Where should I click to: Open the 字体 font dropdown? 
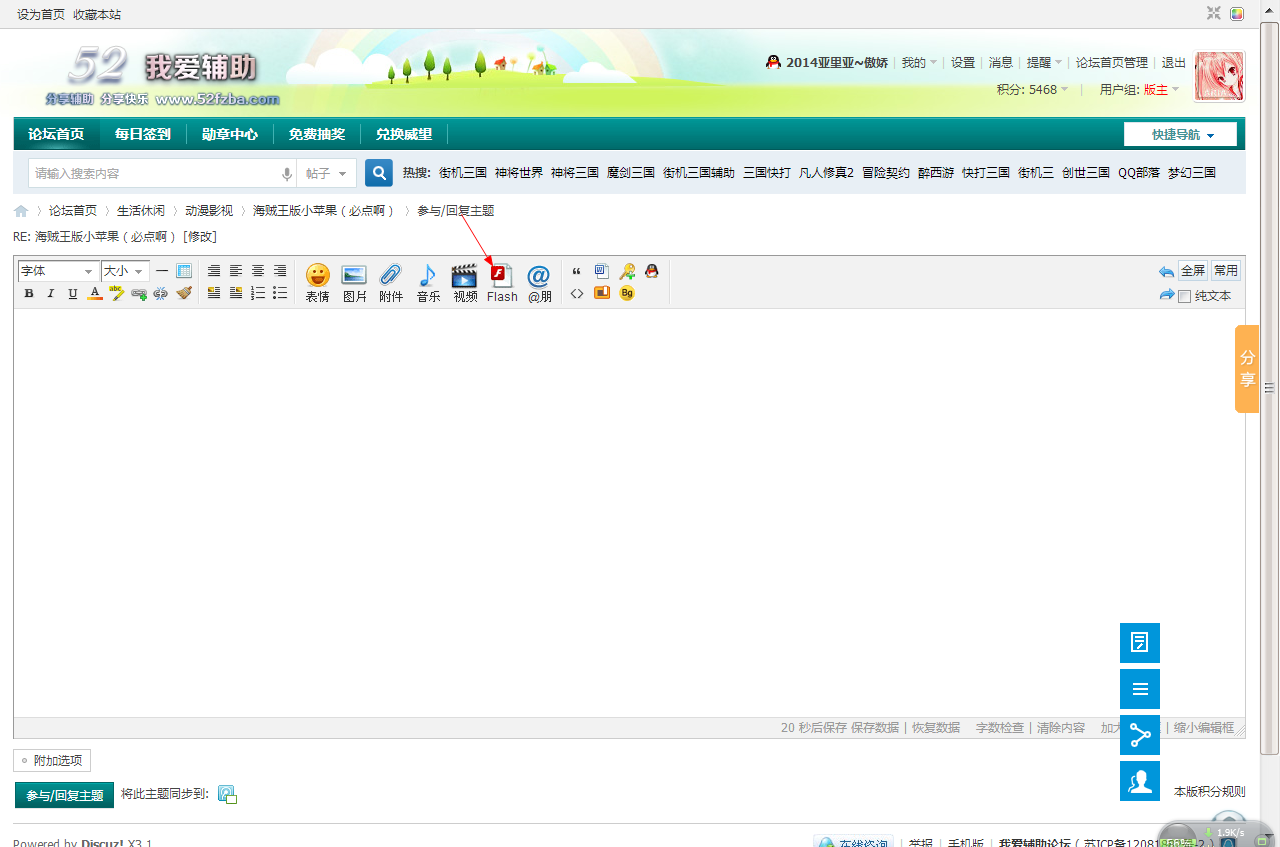point(58,271)
